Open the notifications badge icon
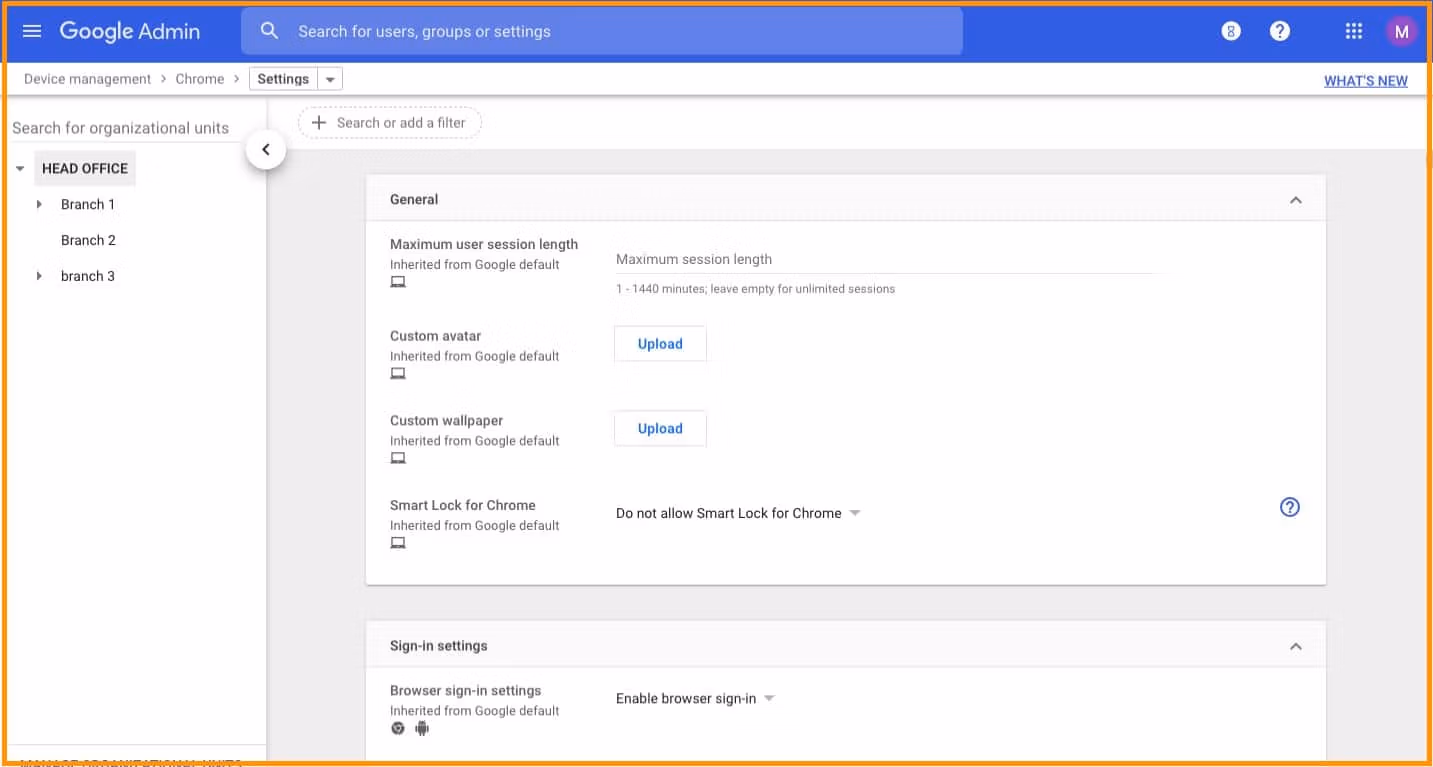1433x767 pixels. tap(1231, 31)
